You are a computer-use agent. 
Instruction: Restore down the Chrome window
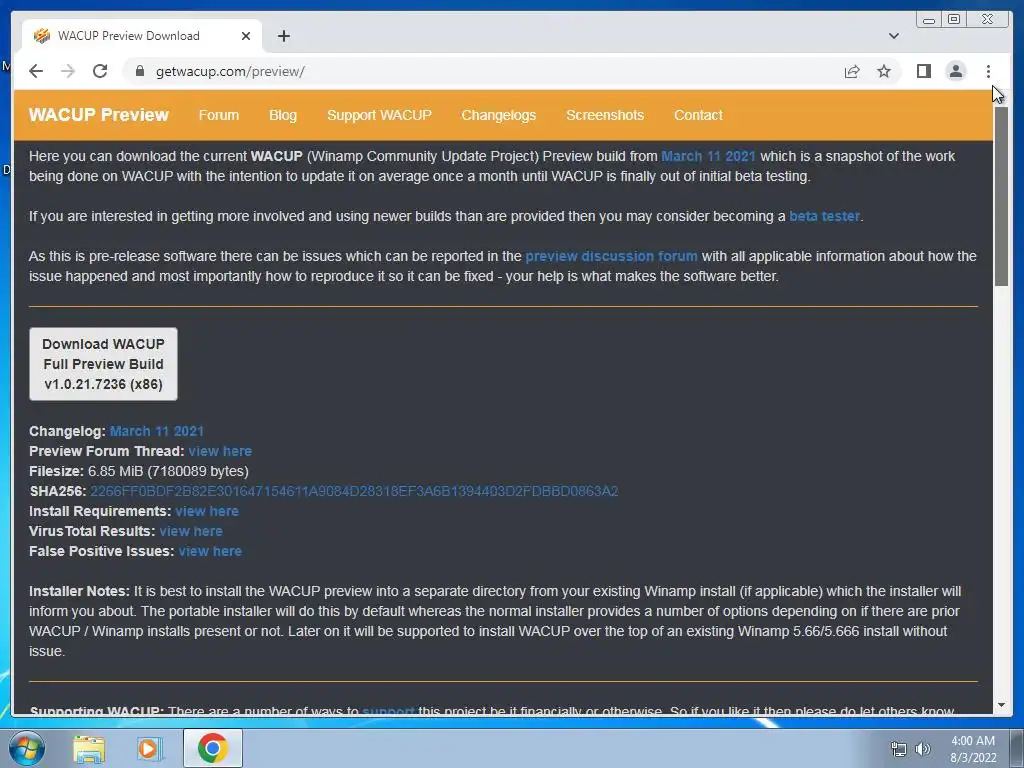point(953,20)
